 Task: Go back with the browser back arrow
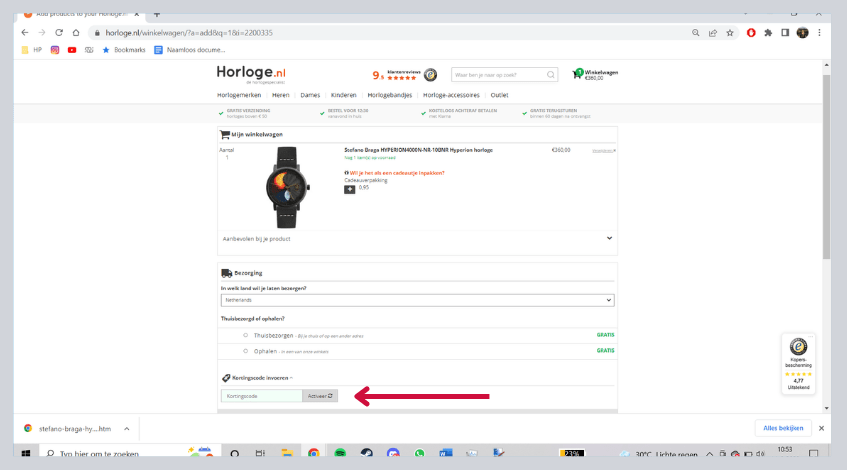pyautogui.click(x=25, y=32)
